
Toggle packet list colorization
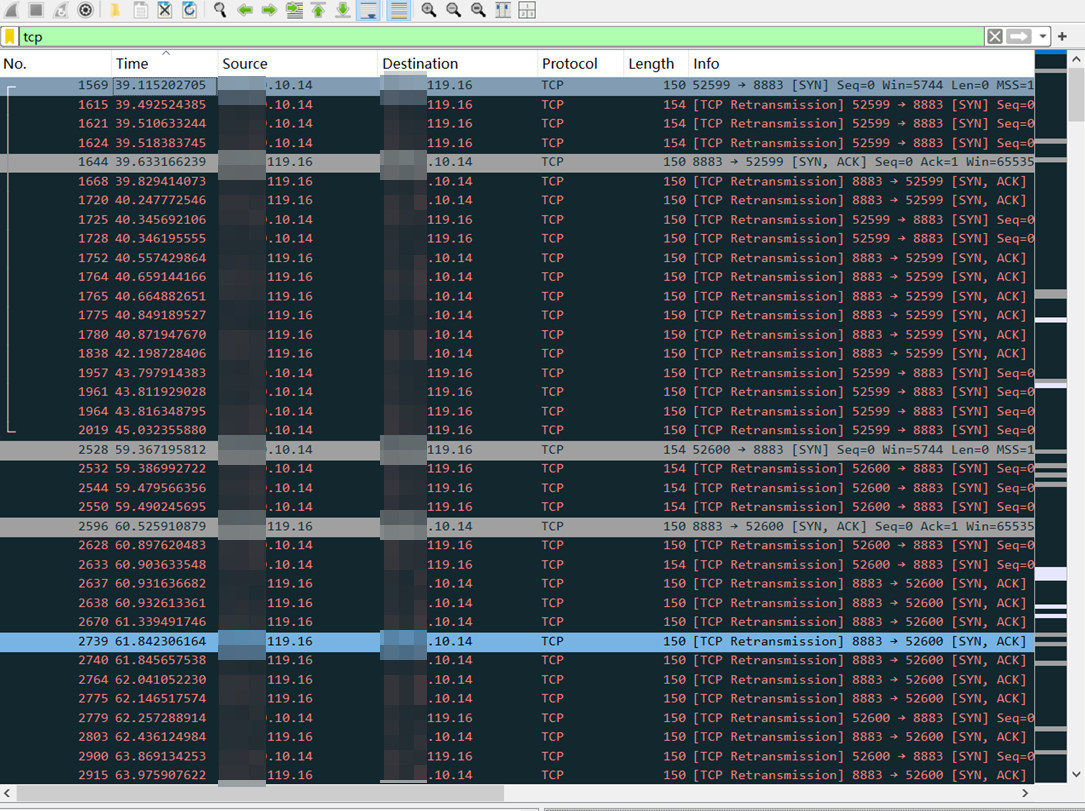coord(397,10)
